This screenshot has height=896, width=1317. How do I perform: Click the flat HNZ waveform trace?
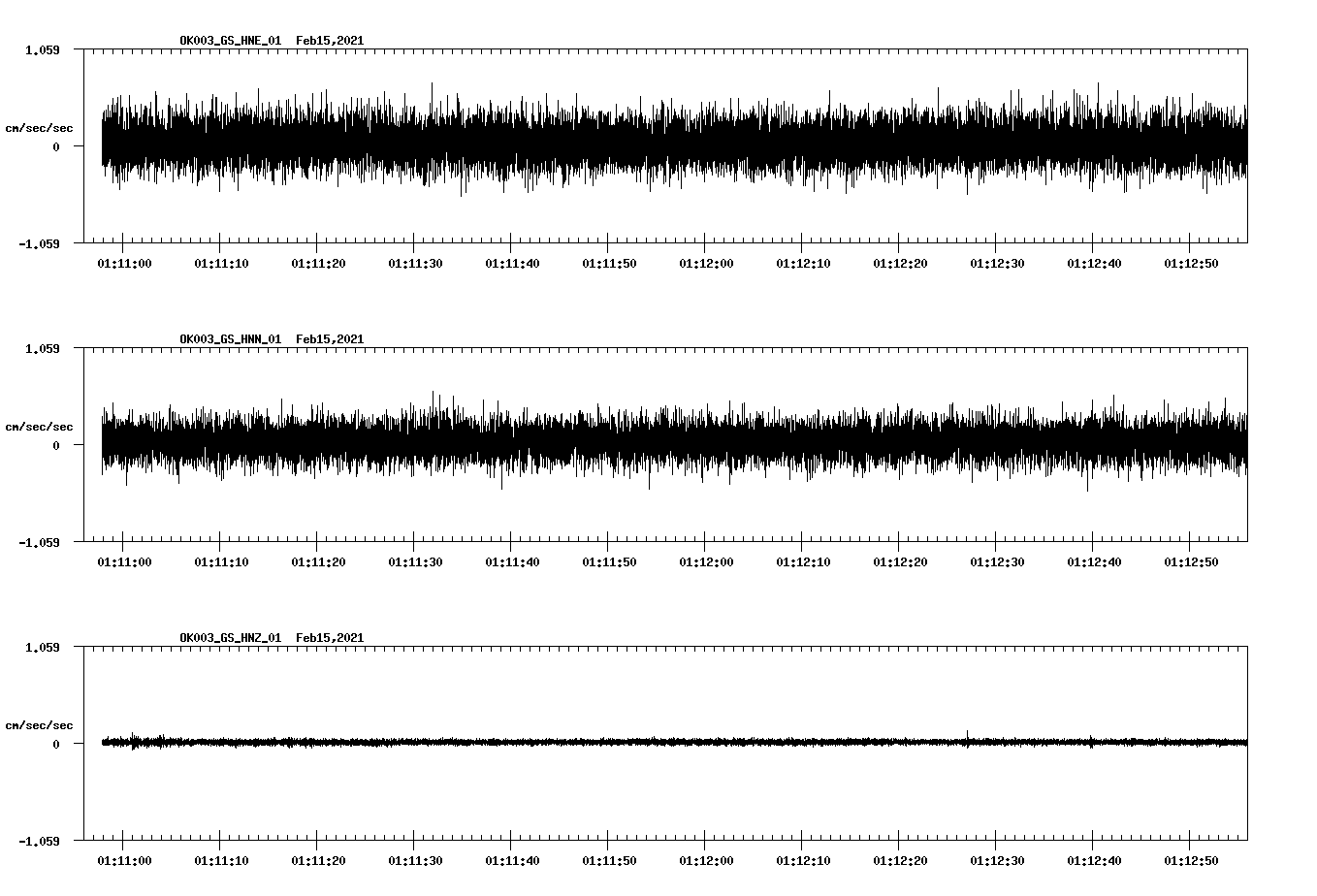(669, 742)
